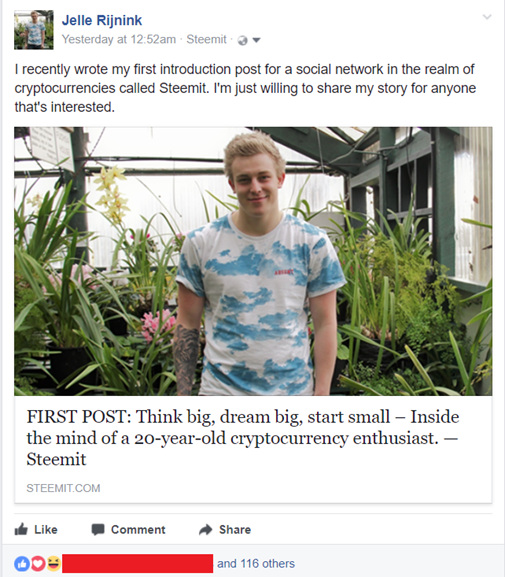Click the Share arrow icon
The width and height of the screenshot is (505, 577).
[x=206, y=530]
